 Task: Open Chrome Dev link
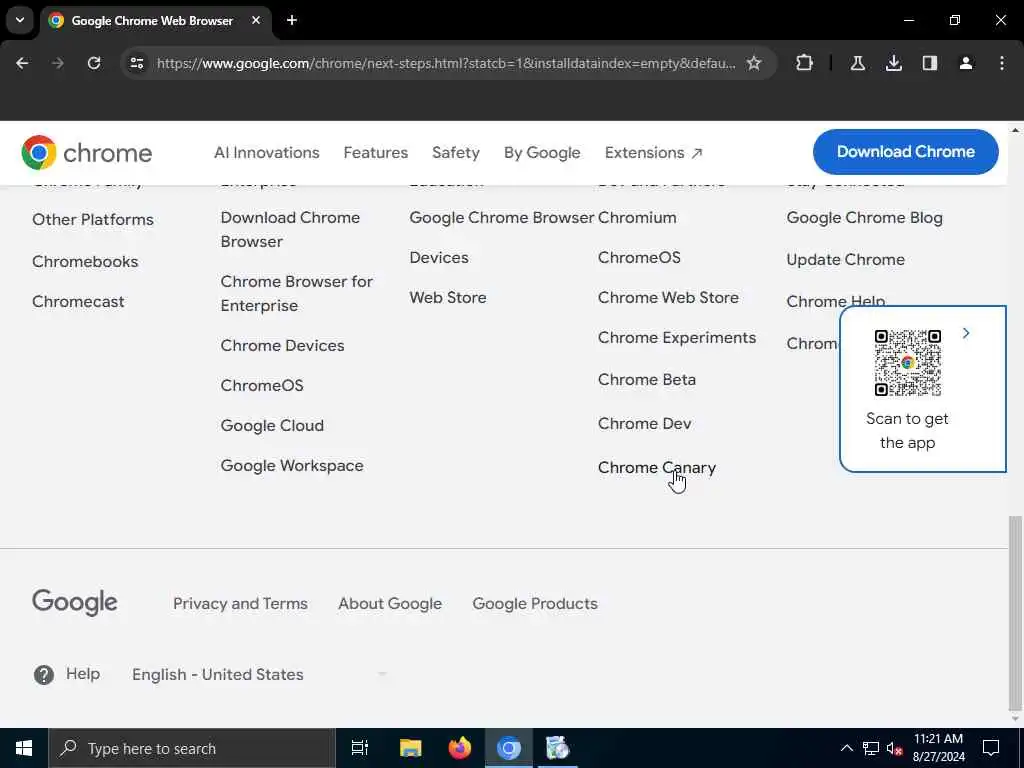644,423
